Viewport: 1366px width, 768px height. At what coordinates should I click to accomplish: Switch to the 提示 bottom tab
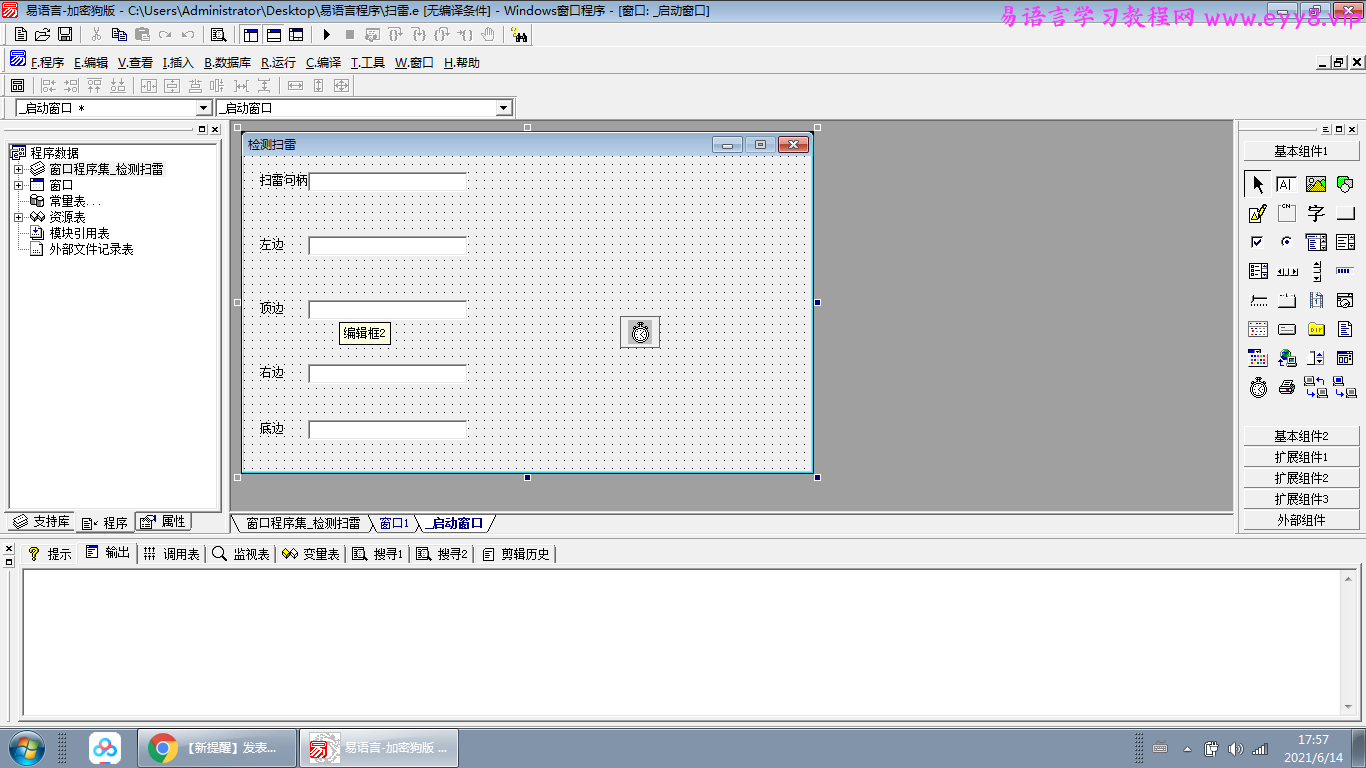click(x=50, y=553)
